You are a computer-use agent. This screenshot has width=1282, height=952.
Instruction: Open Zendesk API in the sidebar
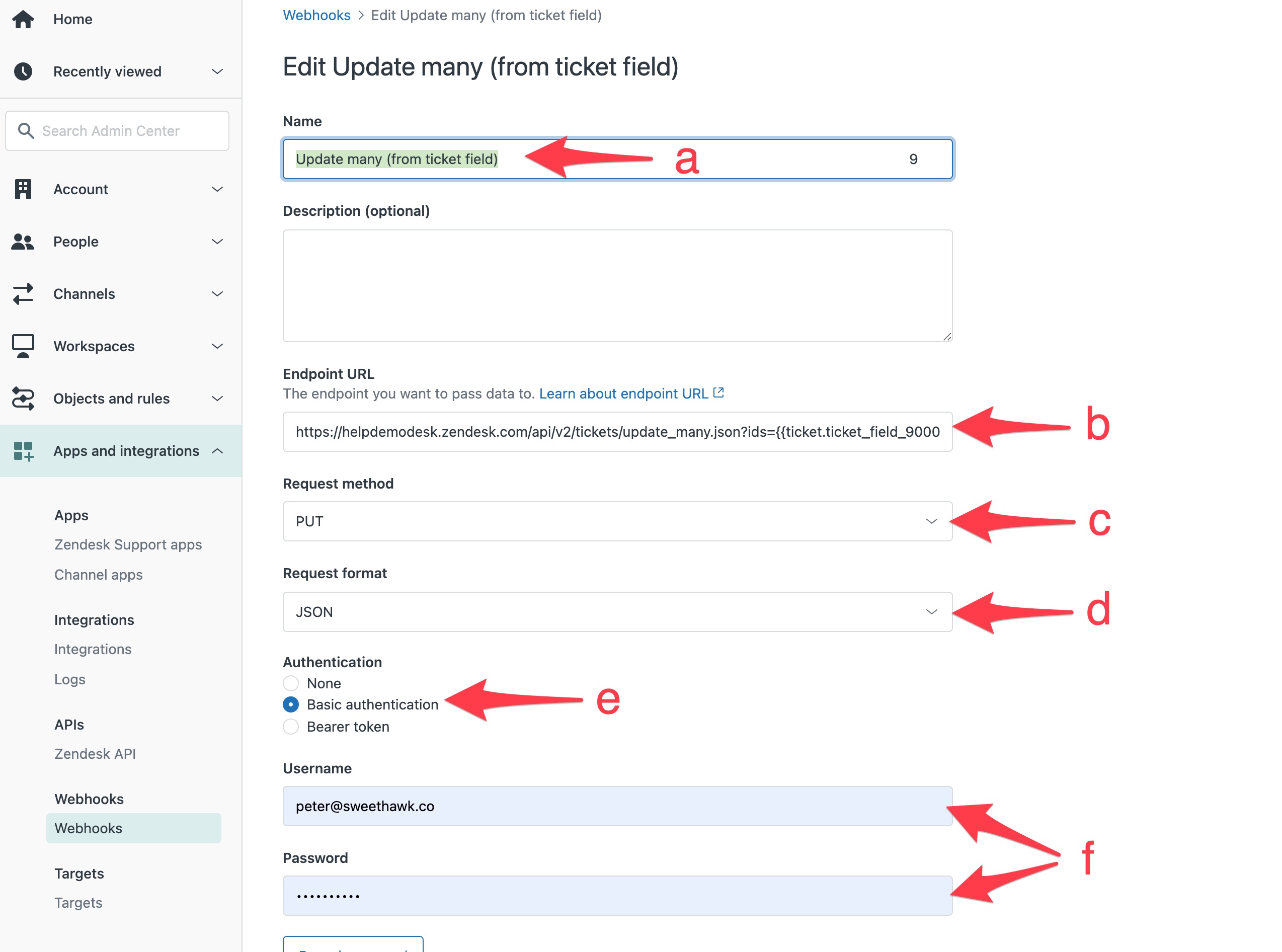pos(95,754)
